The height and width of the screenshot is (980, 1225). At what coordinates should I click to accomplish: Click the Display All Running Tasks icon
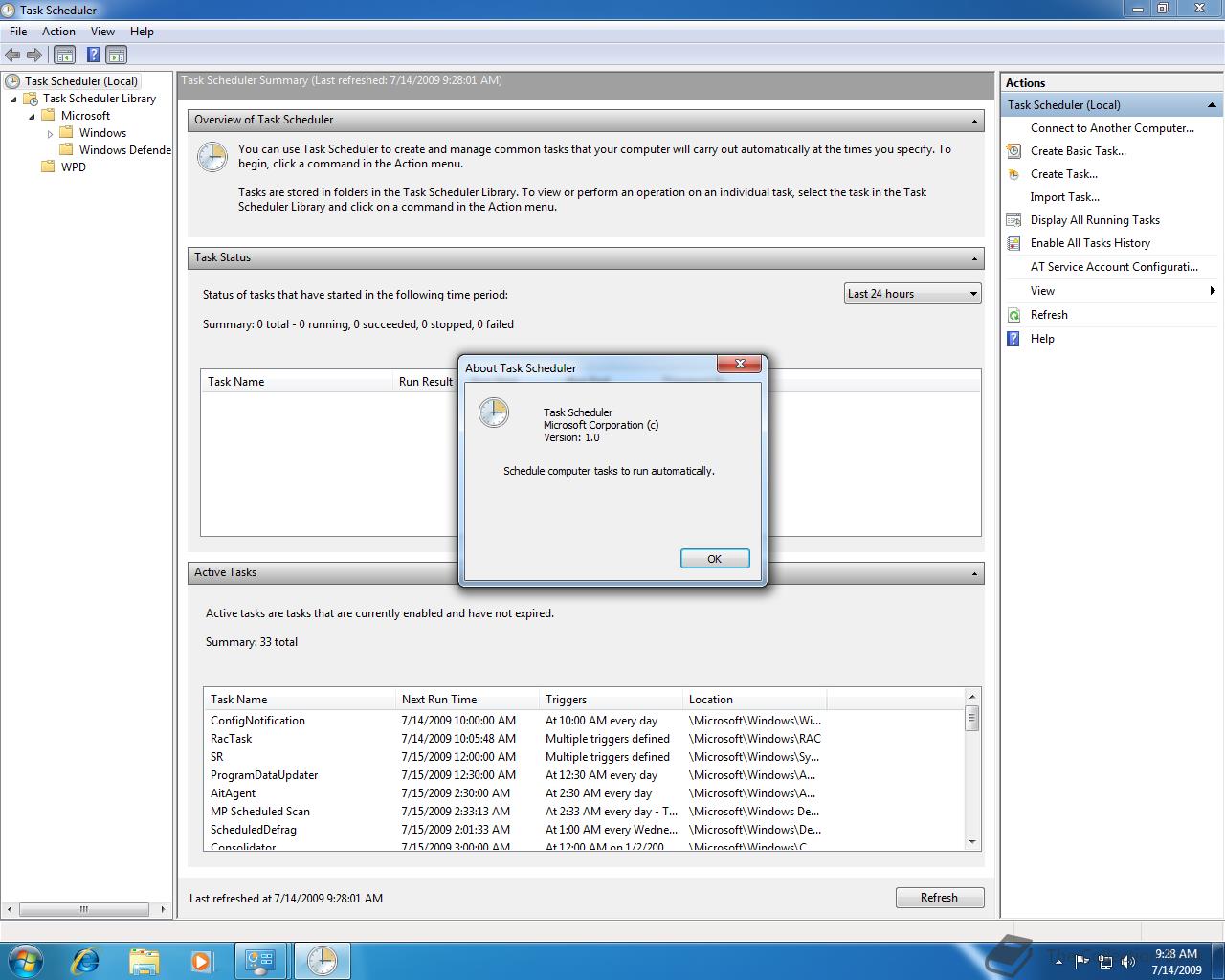point(1014,220)
